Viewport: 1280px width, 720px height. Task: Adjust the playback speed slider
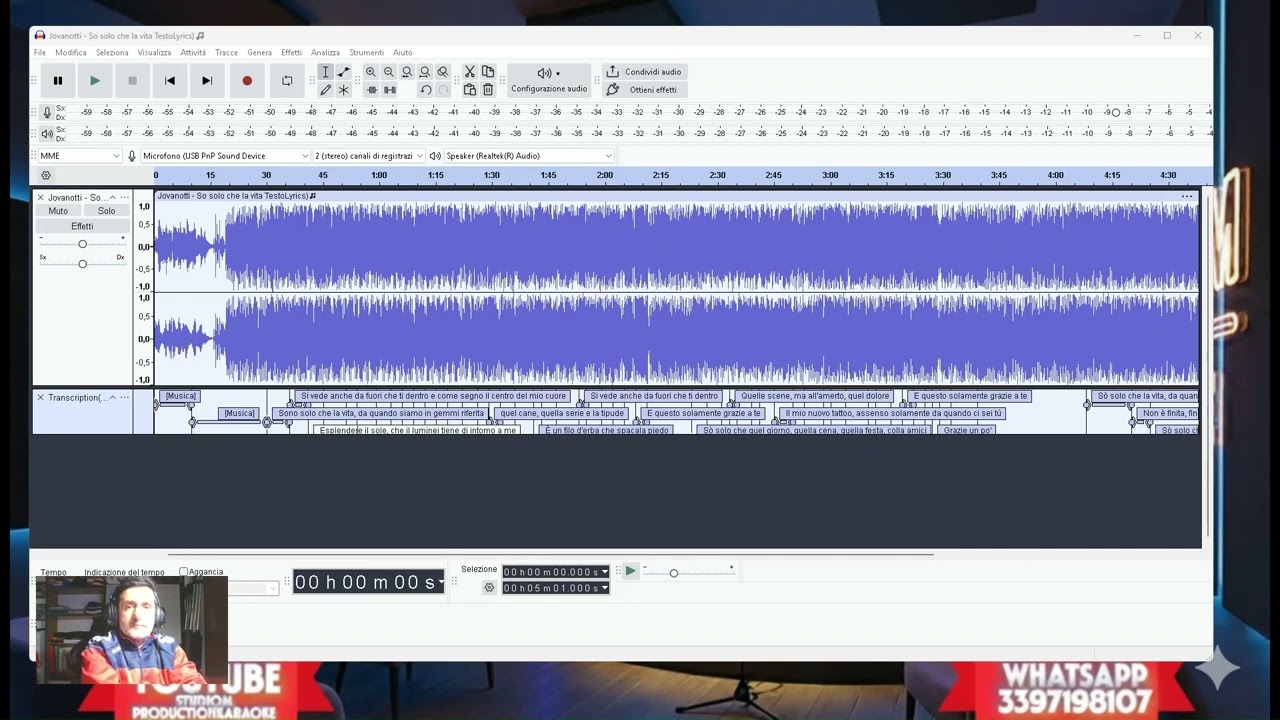pyautogui.click(x=687, y=572)
